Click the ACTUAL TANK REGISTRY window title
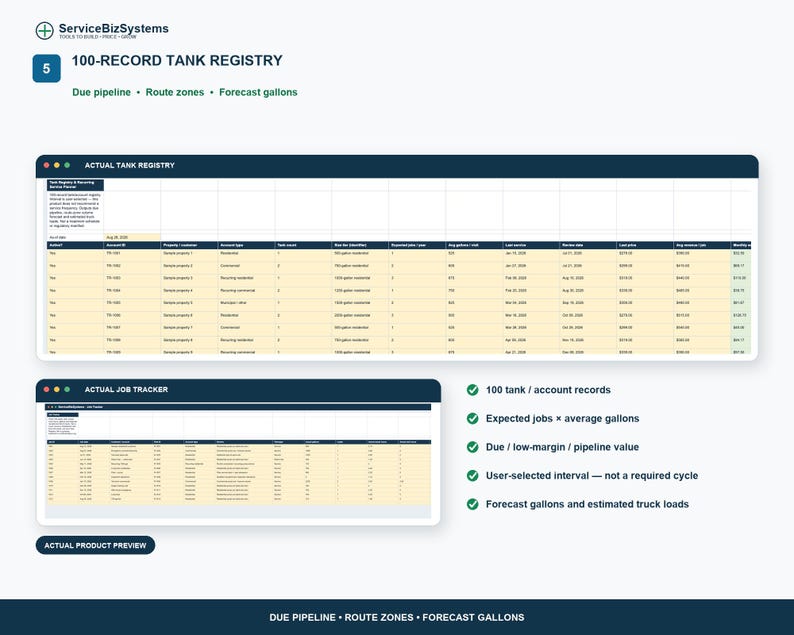 (130, 165)
